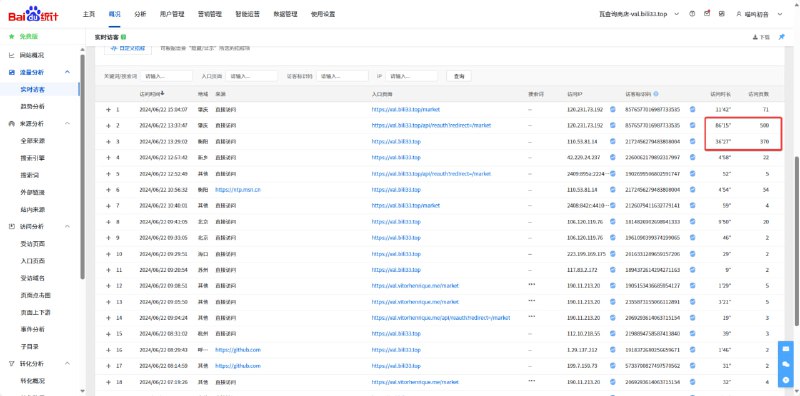Open the help icon in top header
This screenshot has width=800, height=396.
point(692,14)
